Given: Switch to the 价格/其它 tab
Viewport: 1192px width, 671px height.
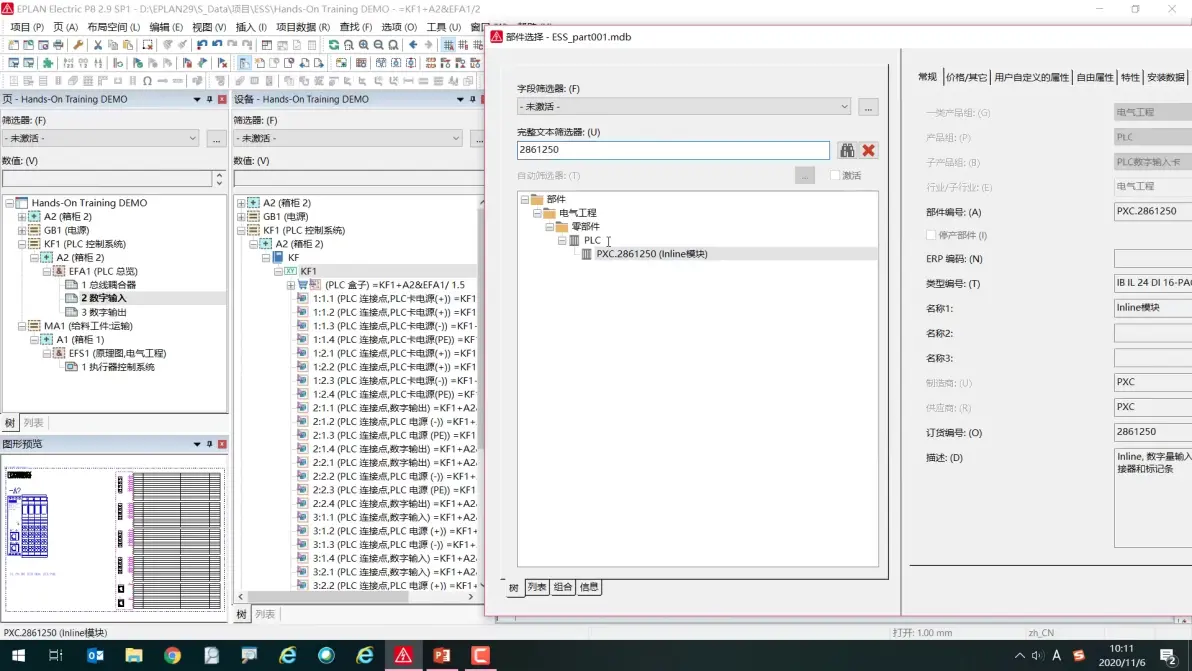Looking at the screenshot, I should coord(966,77).
